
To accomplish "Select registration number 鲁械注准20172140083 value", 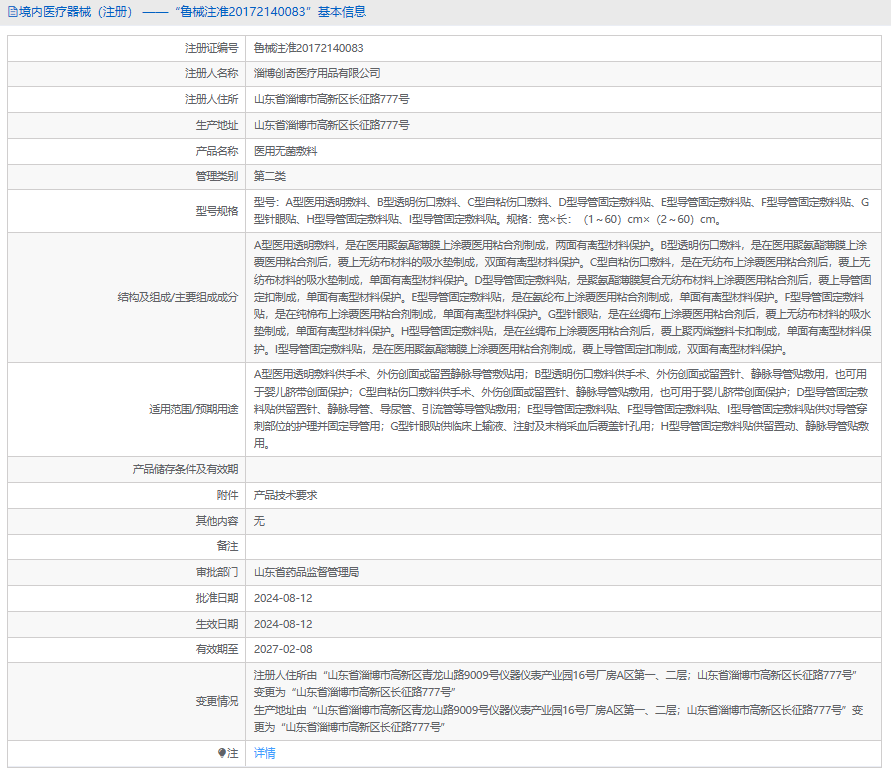I will point(309,48).
